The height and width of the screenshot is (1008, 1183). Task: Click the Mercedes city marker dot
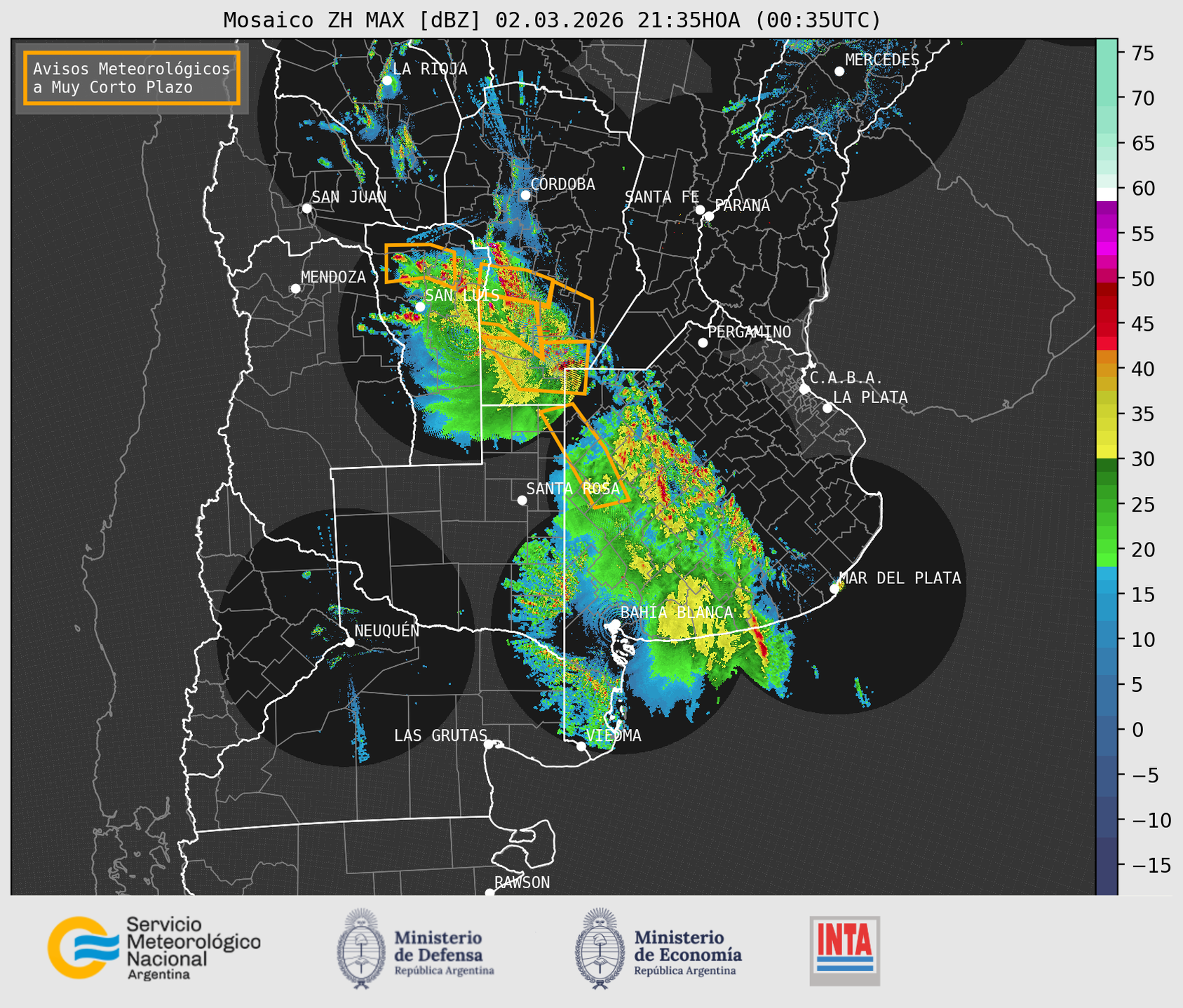click(x=839, y=71)
